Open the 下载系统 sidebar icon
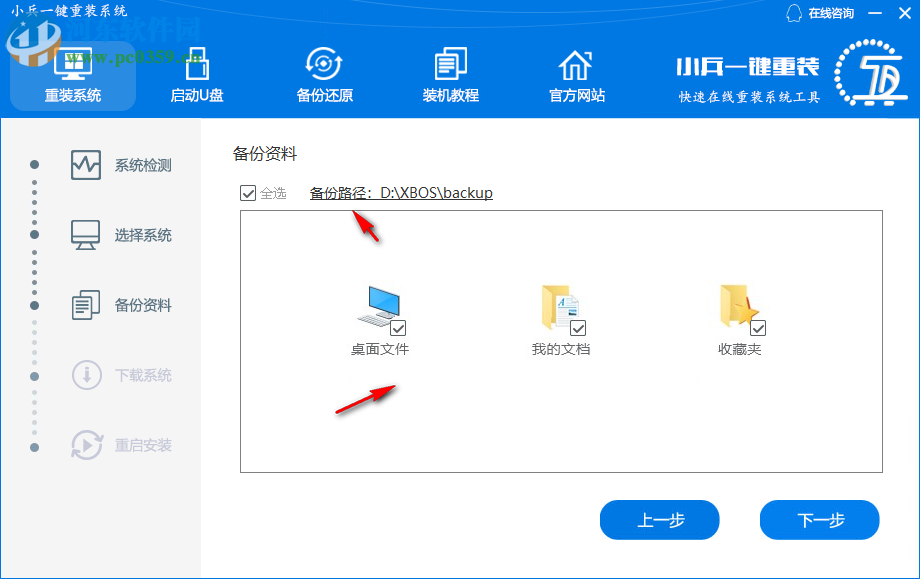 87,375
